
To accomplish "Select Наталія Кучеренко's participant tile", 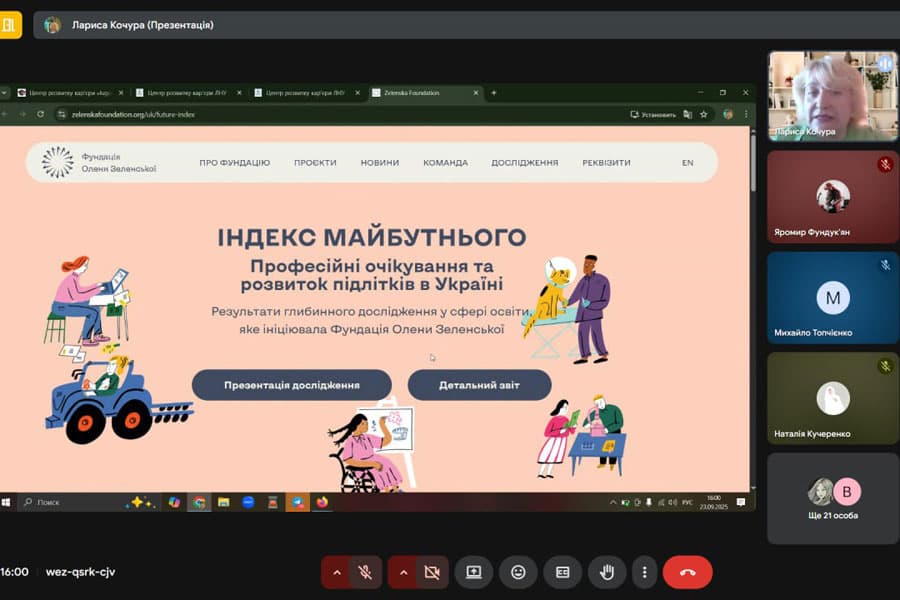I will tap(833, 398).
